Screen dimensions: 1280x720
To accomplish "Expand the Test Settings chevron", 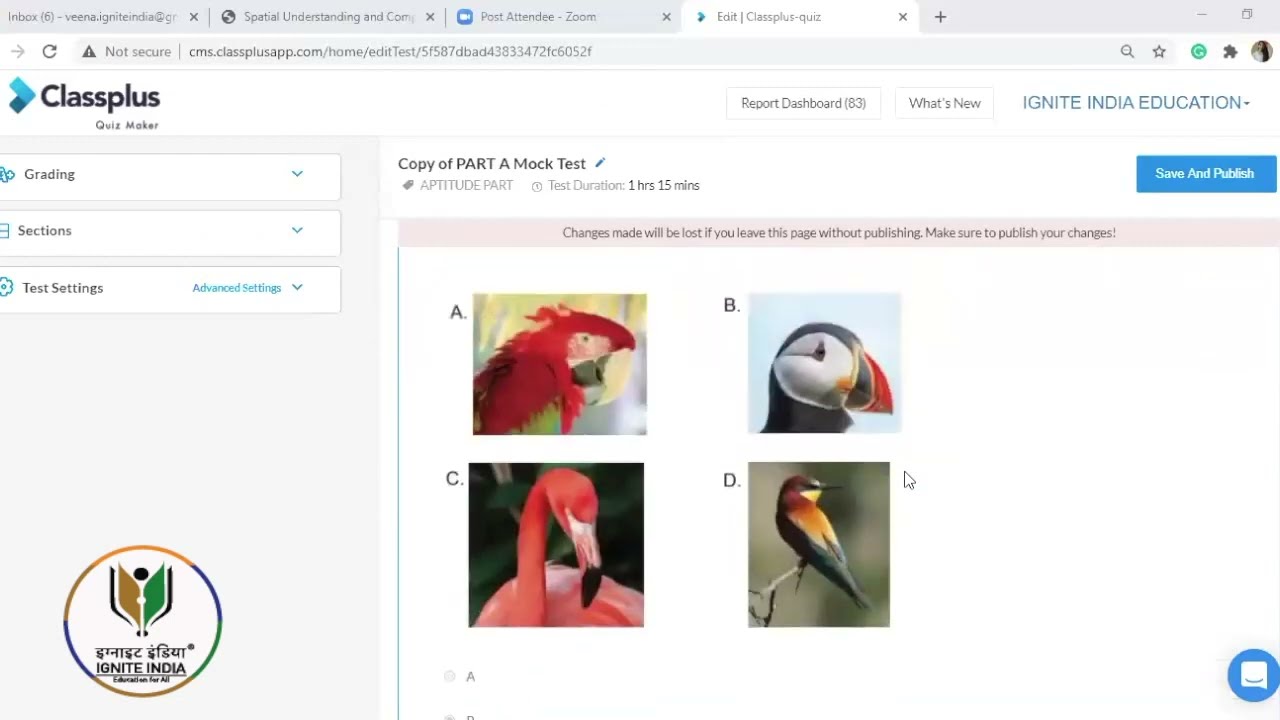I will (297, 287).
